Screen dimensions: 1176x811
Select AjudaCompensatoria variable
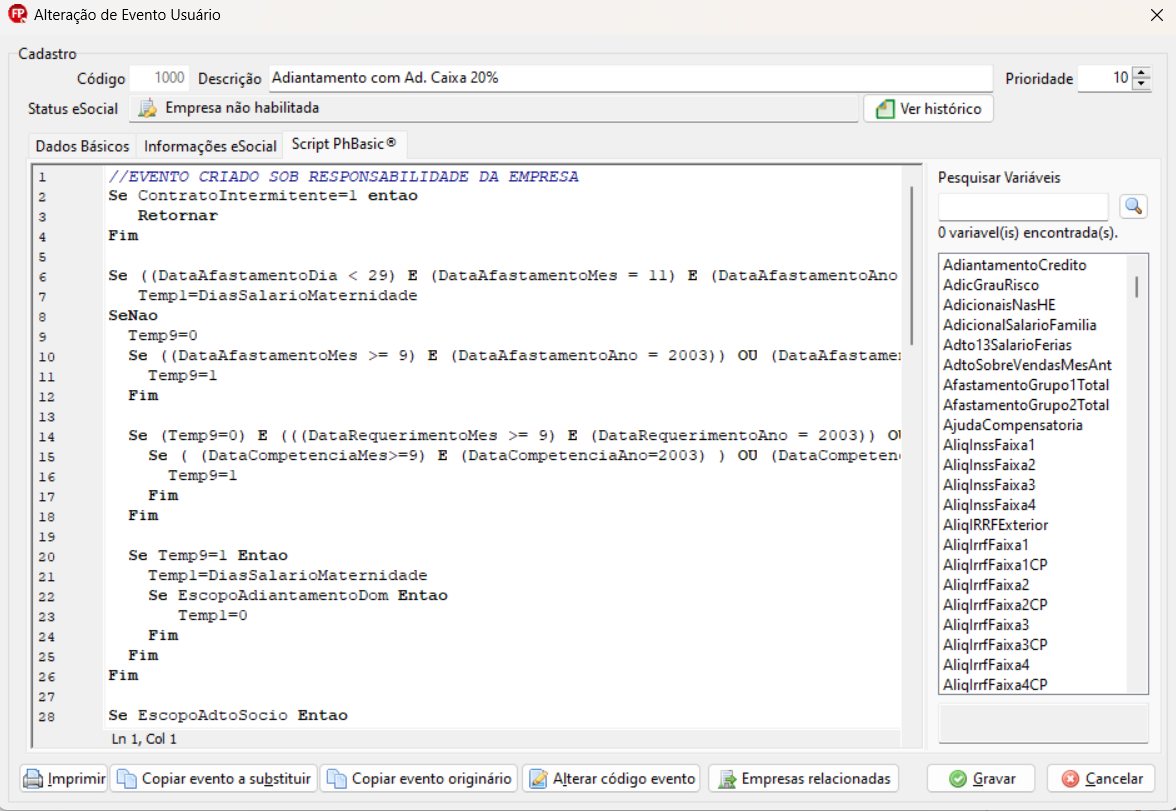click(x=1012, y=425)
